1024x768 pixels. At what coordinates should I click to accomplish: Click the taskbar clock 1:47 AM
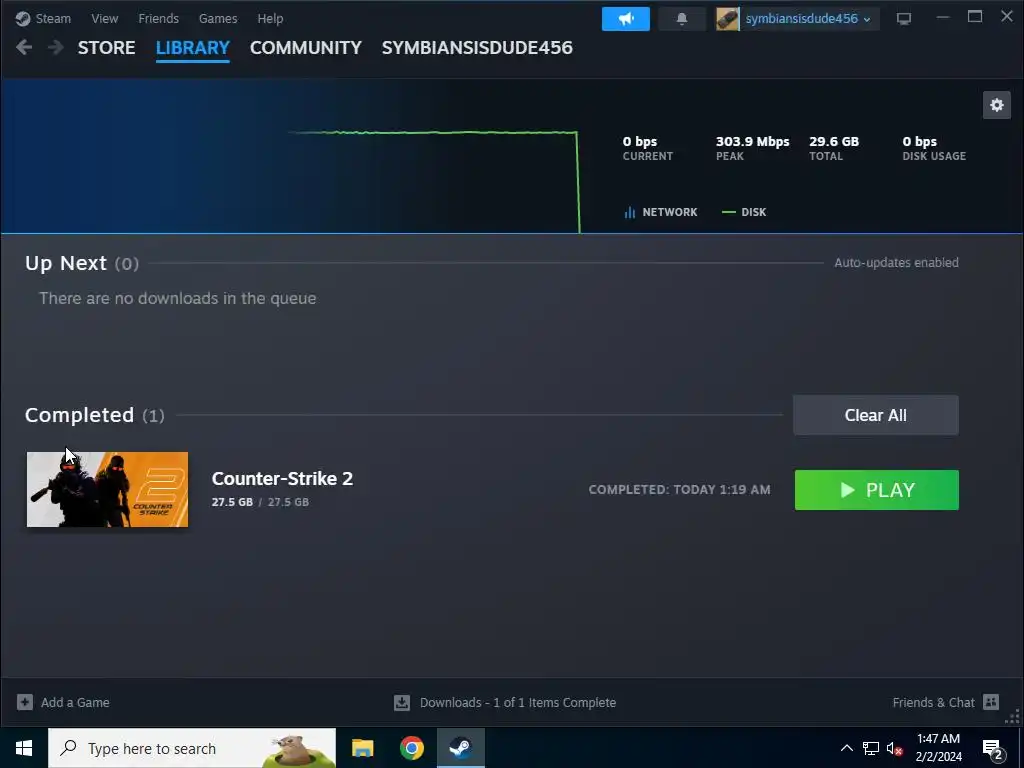click(x=938, y=739)
